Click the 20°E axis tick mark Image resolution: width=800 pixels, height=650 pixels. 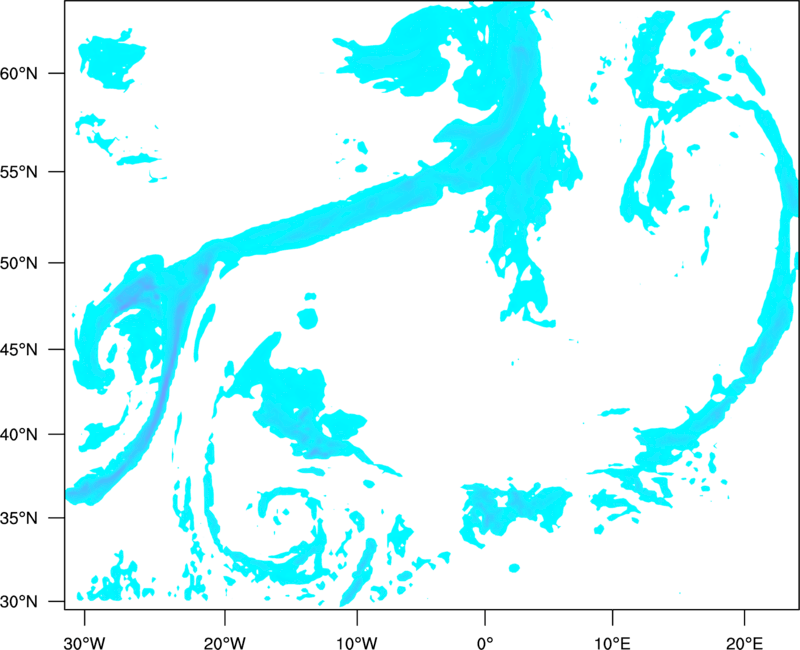point(744,617)
